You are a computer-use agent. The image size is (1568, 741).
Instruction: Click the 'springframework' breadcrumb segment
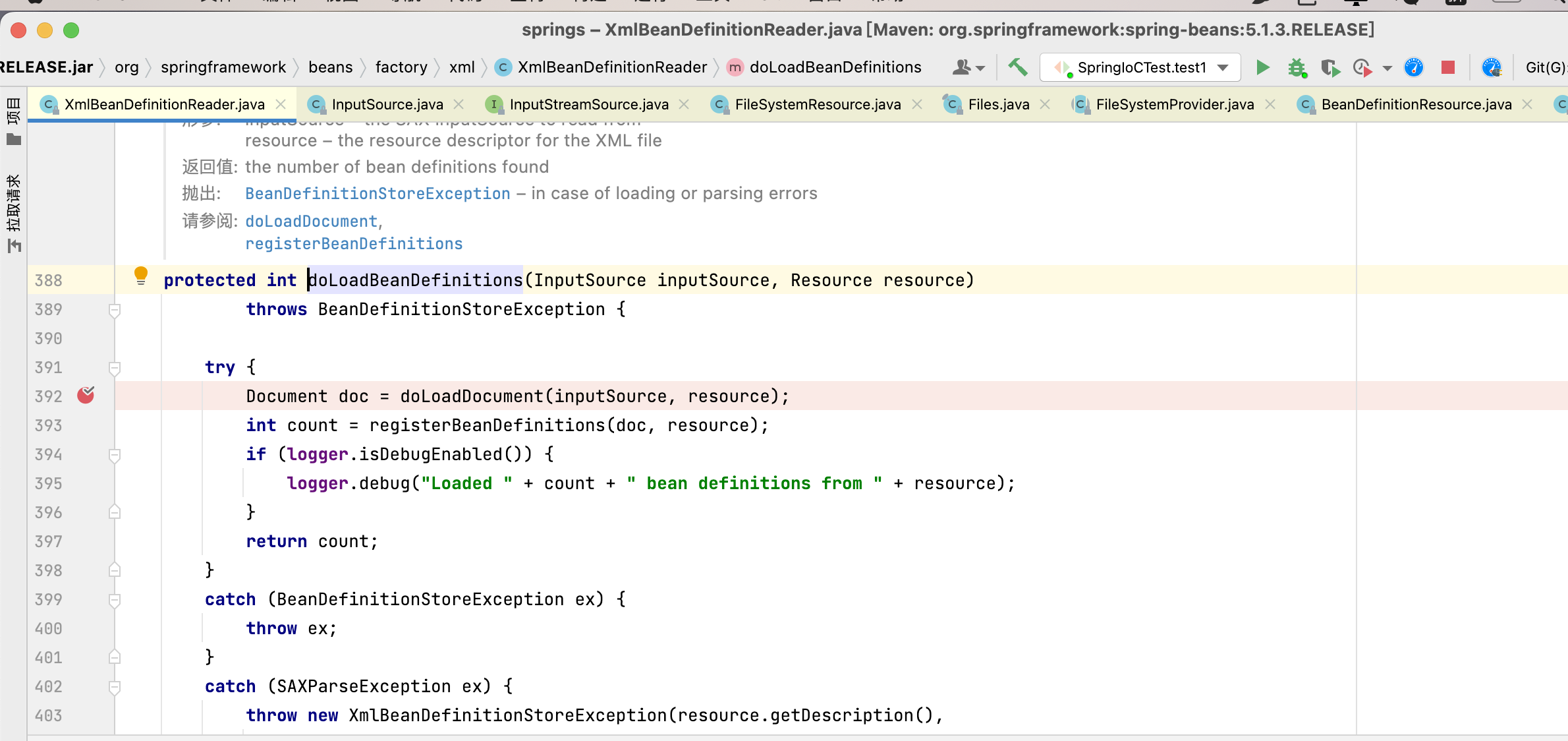(223, 67)
